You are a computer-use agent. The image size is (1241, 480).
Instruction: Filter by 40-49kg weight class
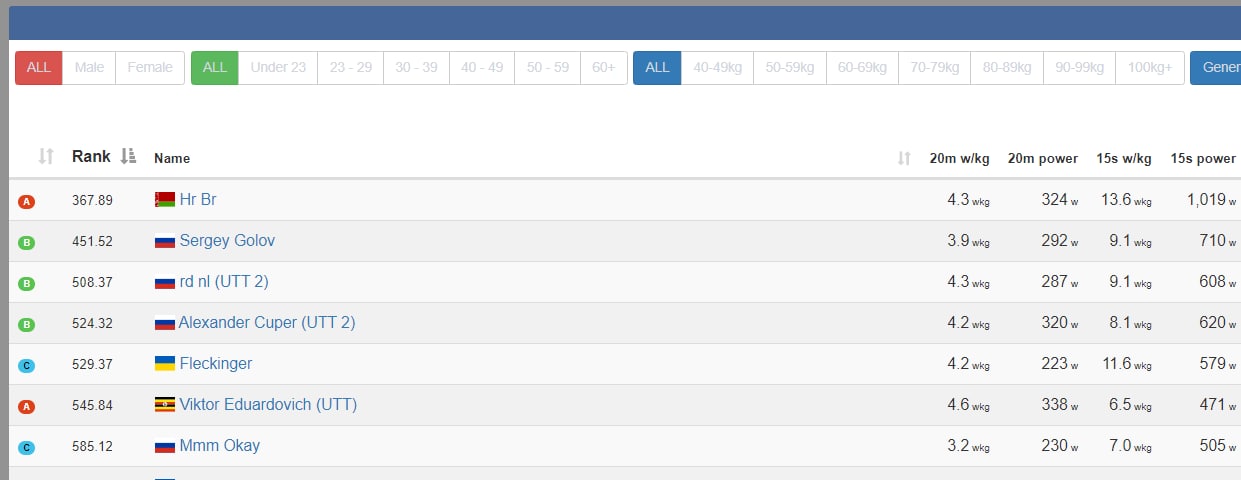click(x=717, y=68)
